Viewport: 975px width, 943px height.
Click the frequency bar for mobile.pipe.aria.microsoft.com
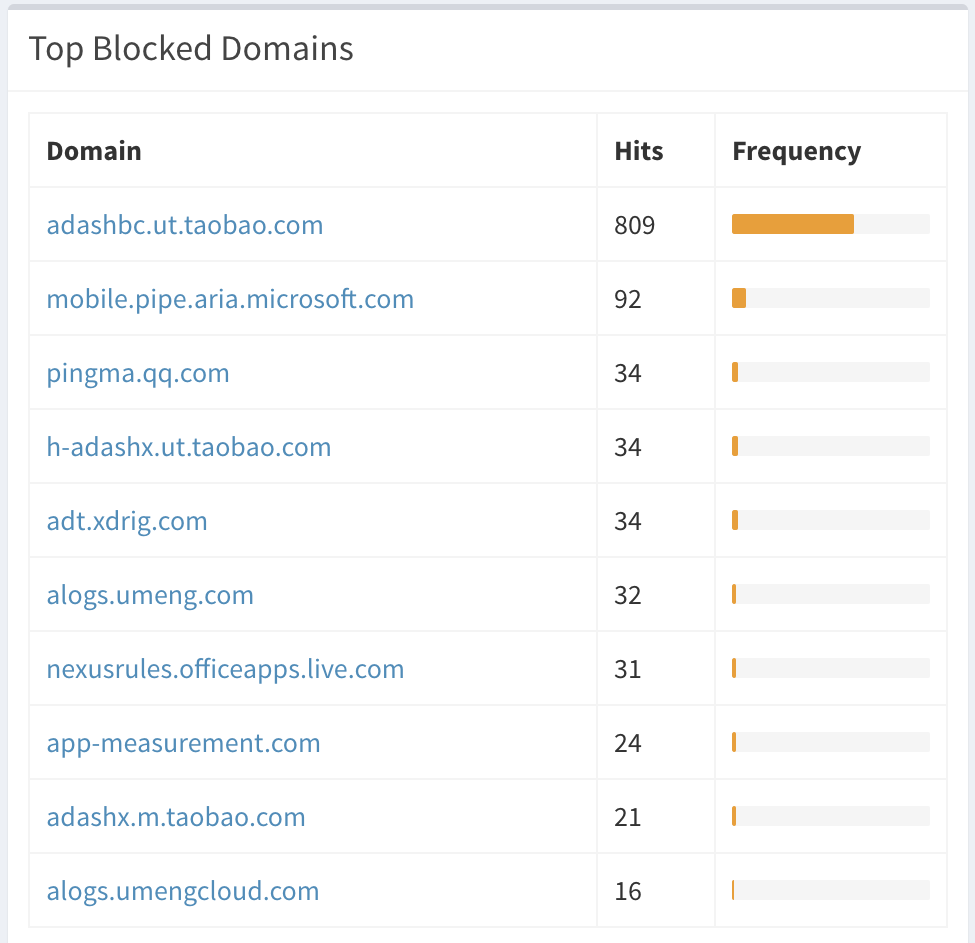coord(830,298)
